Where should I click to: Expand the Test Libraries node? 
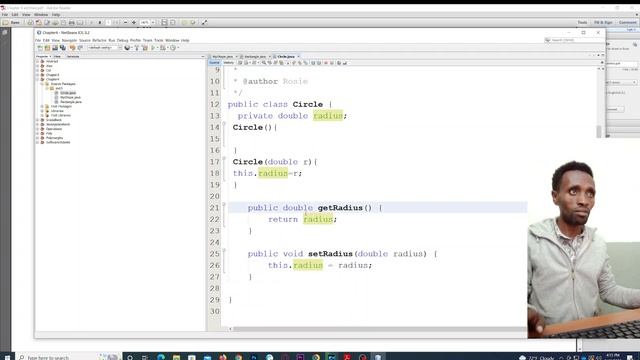click(x=42, y=115)
